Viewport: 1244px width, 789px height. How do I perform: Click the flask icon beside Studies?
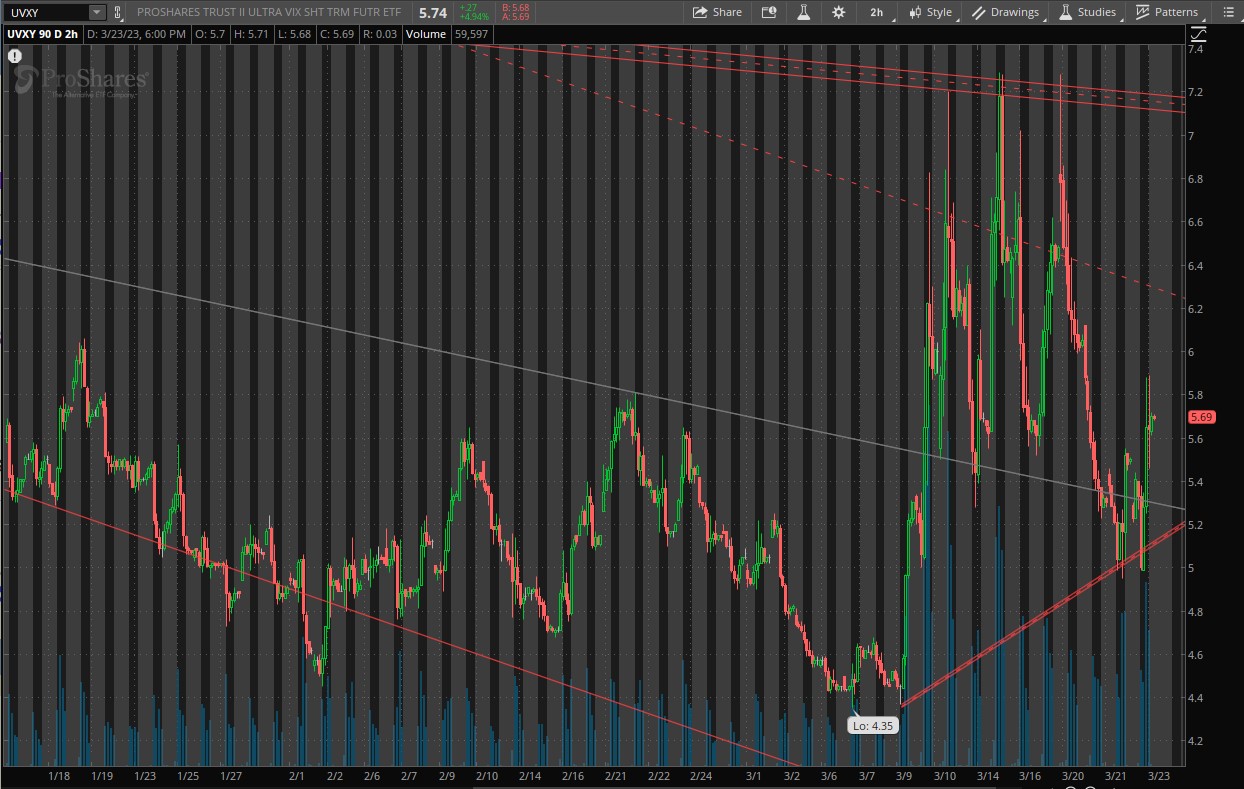pyautogui.click(x=1065, y=12)
